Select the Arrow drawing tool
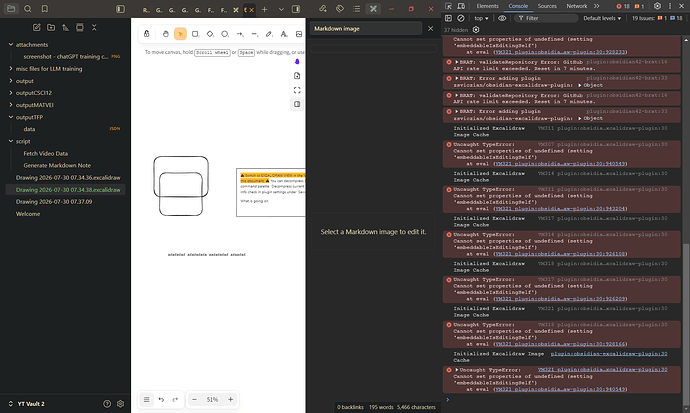 pos(240,34)
